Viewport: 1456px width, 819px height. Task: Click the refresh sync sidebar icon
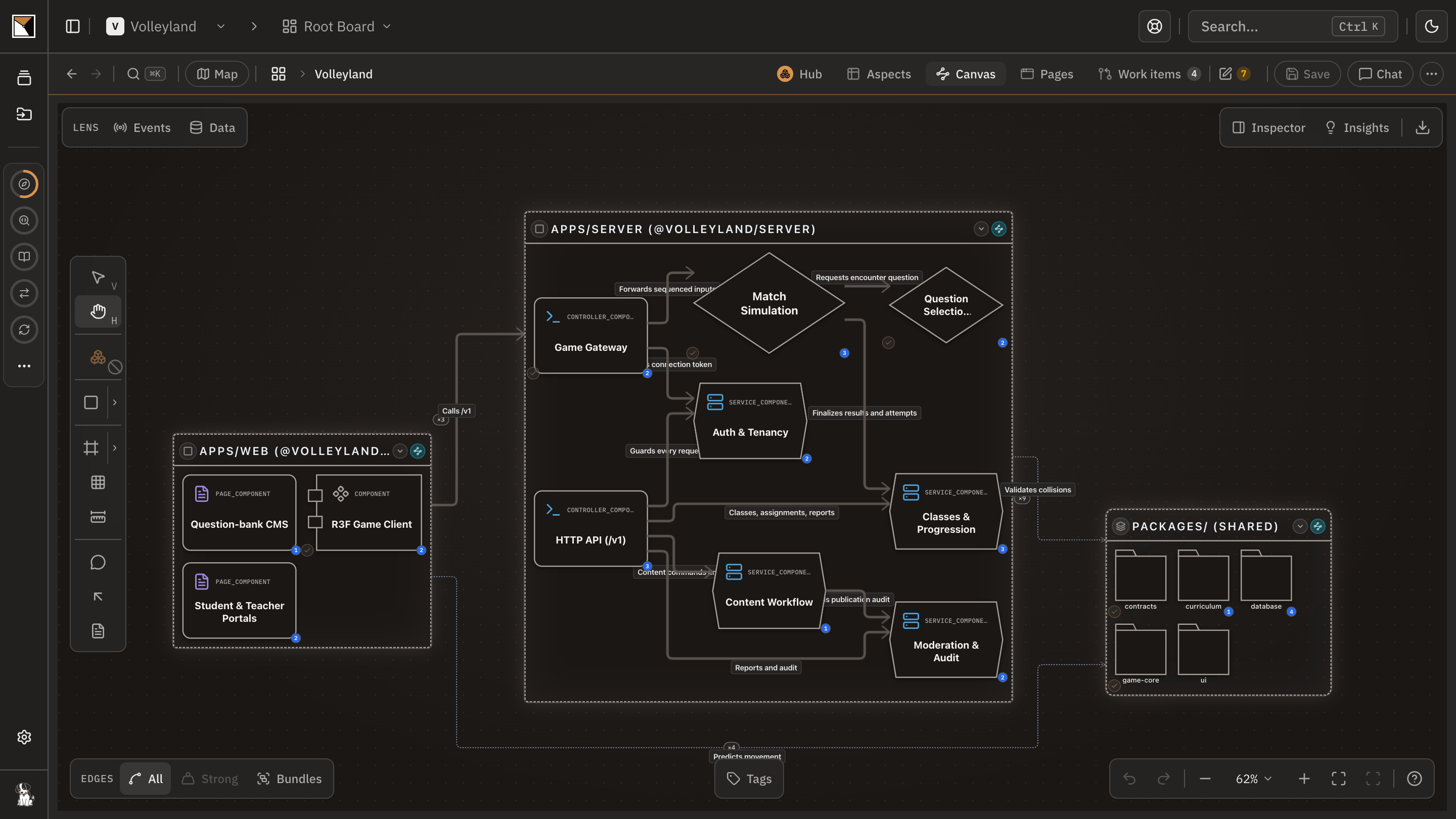pyautogui.click(x=24, y=330)
